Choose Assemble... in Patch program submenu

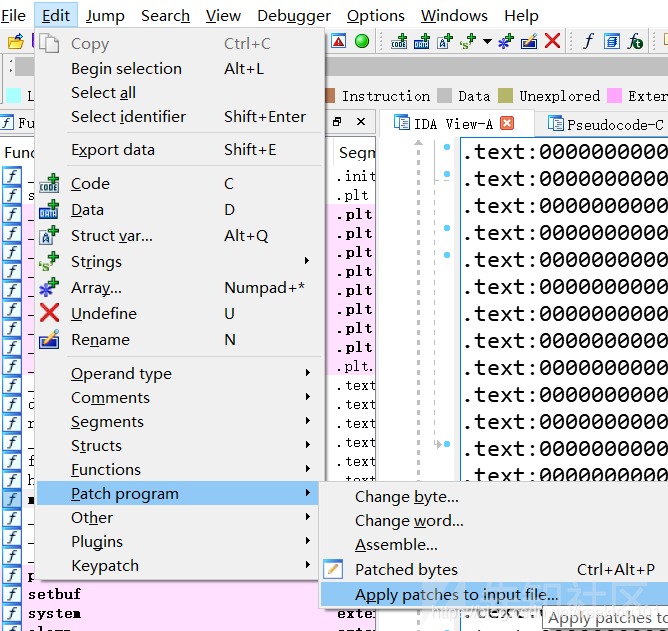(x=494, y=545)
